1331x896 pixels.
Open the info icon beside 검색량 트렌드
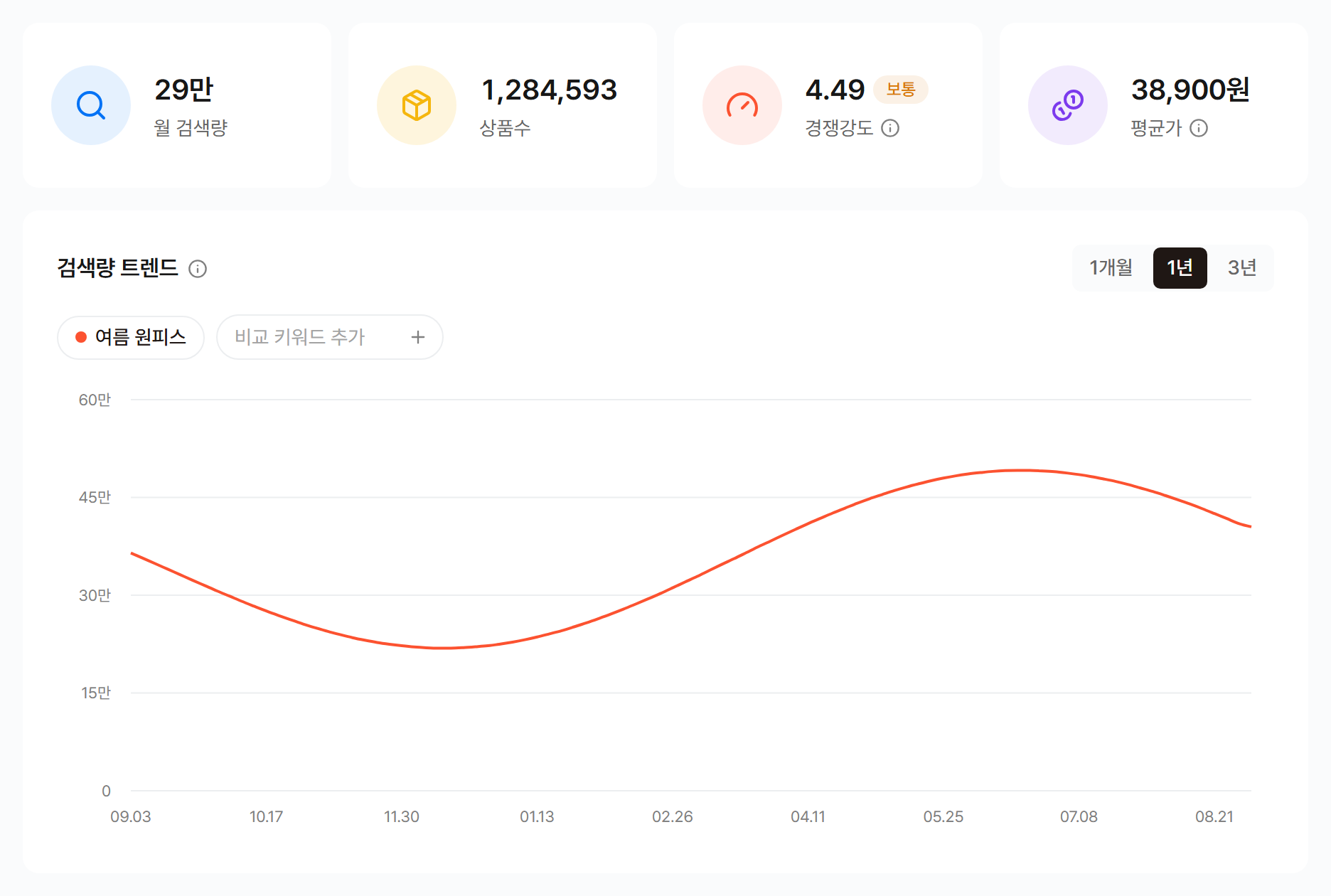(198, 269)
